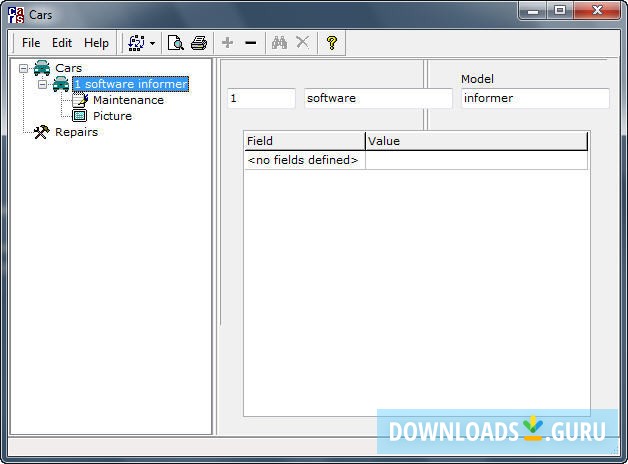Maximize the Cars window
This screenshot has width=628, height=464.
click(x=560, y=10)
